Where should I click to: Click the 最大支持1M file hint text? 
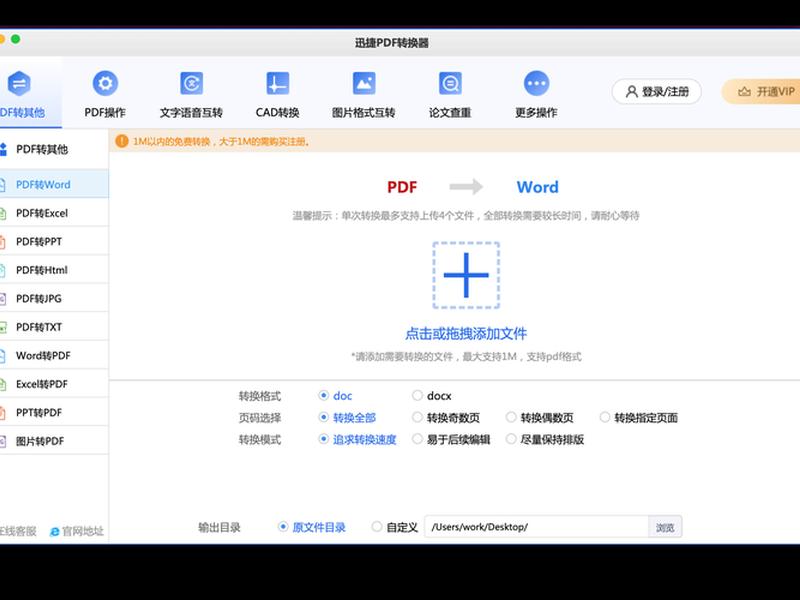[x=466, y=357]
